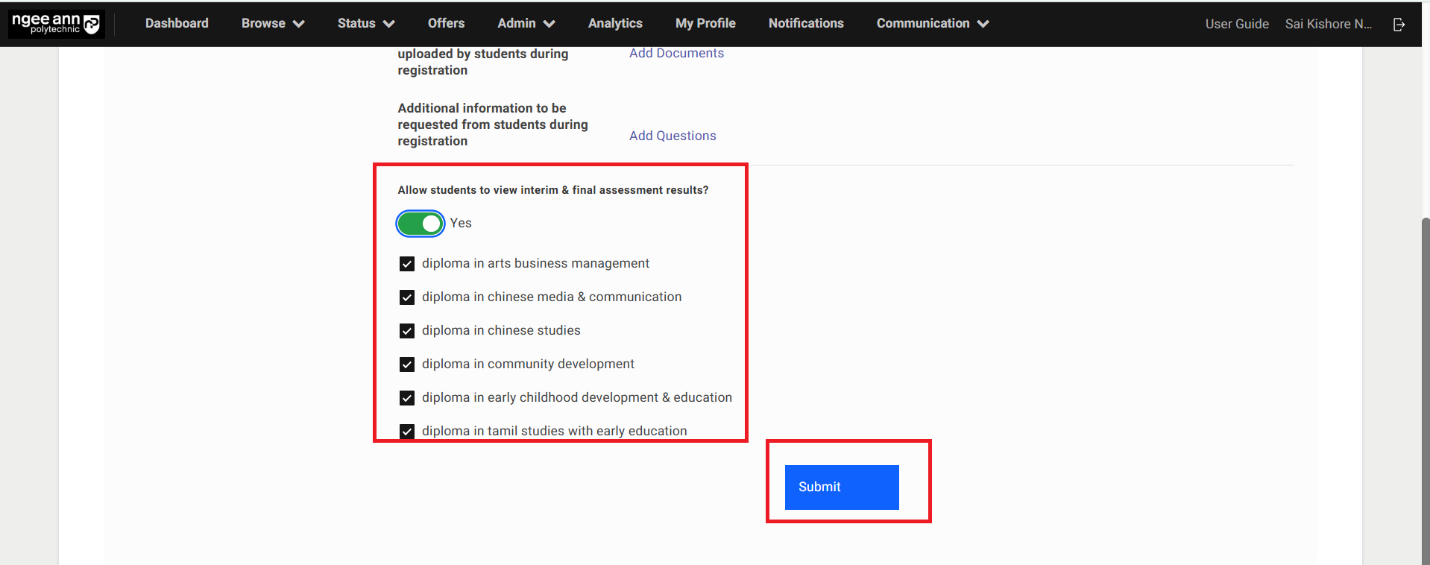Click the Submit button

coord(841,487)
